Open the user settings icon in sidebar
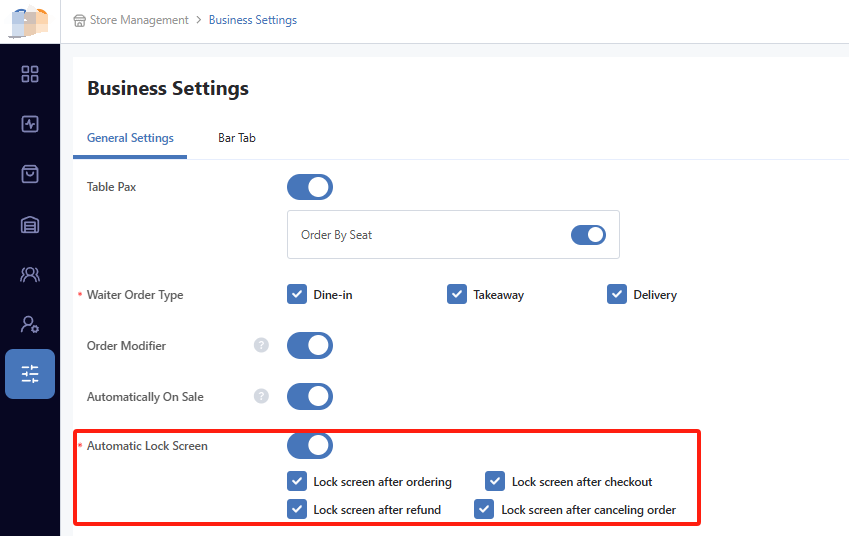The height and width of the screenshot is (536, 849). tap(30, 324)
